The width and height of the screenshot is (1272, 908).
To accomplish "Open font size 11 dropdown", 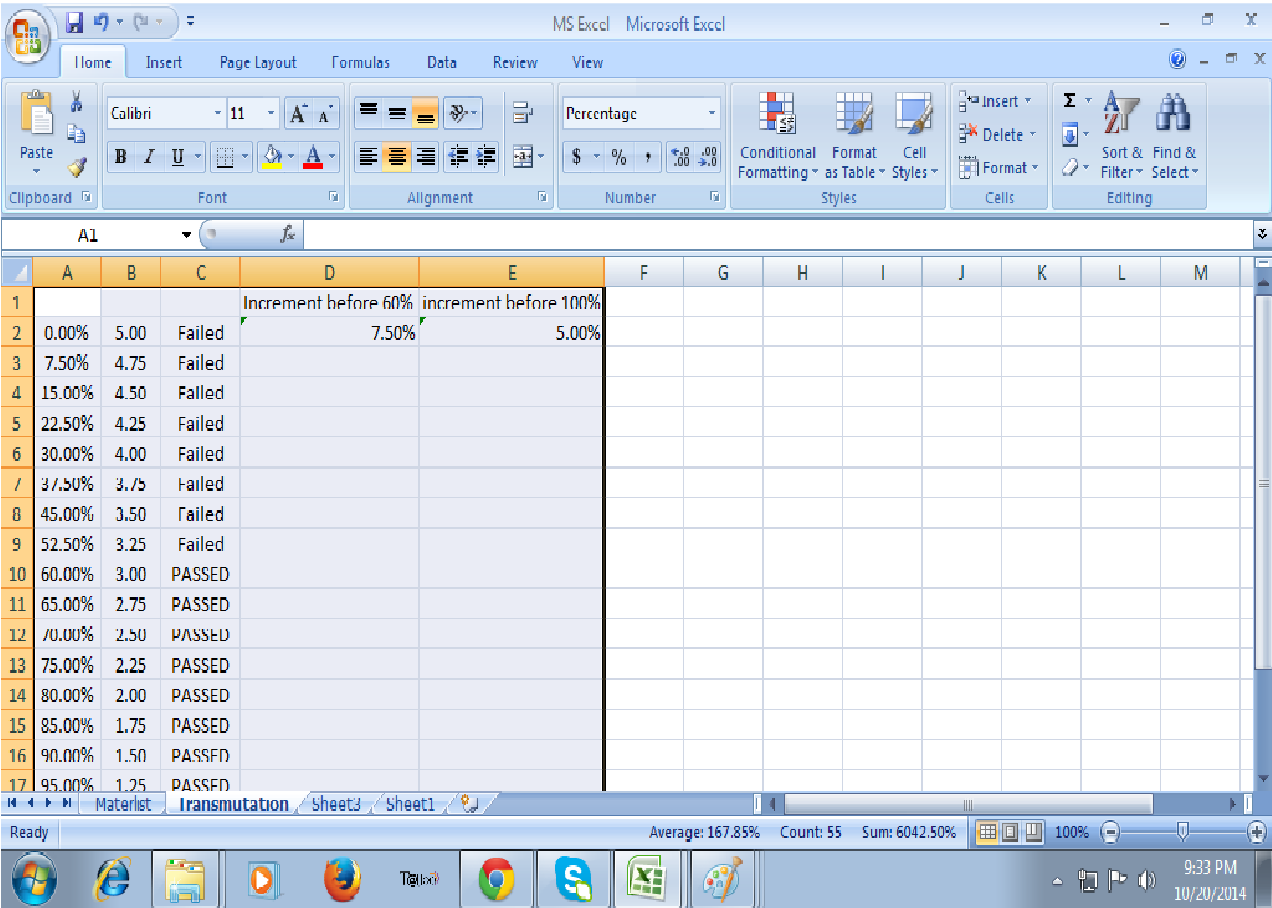I will (271, 114).
